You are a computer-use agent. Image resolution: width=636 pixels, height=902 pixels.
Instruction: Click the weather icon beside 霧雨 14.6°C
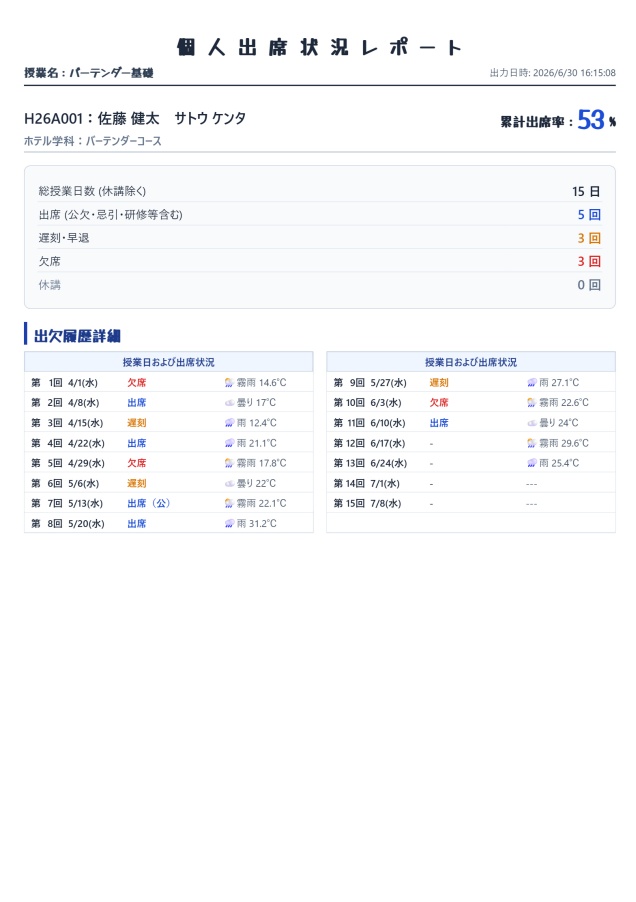[x=229, y=383]
